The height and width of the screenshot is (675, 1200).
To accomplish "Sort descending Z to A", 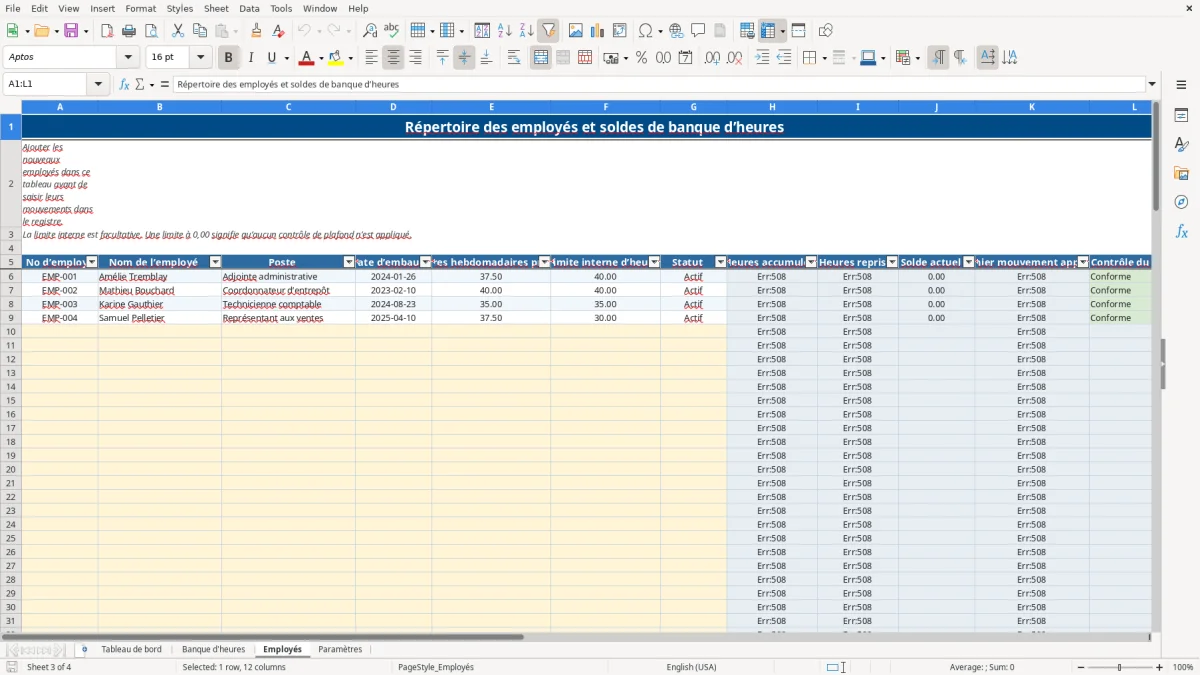I will pos(526,31).
